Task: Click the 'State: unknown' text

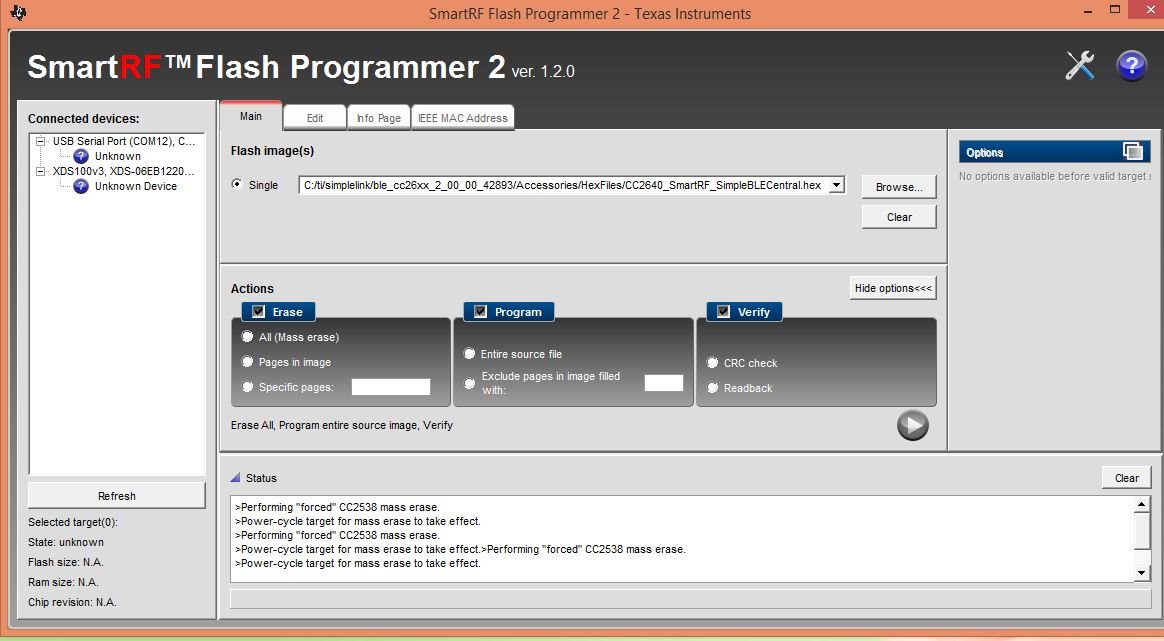Action: click(x=66, y=542)
